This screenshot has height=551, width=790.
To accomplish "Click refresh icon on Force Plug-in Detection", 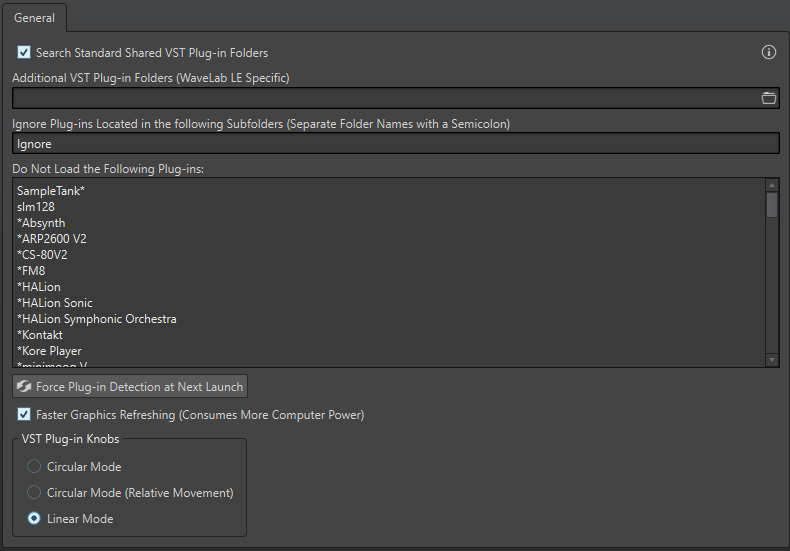I will click(24, 386).
